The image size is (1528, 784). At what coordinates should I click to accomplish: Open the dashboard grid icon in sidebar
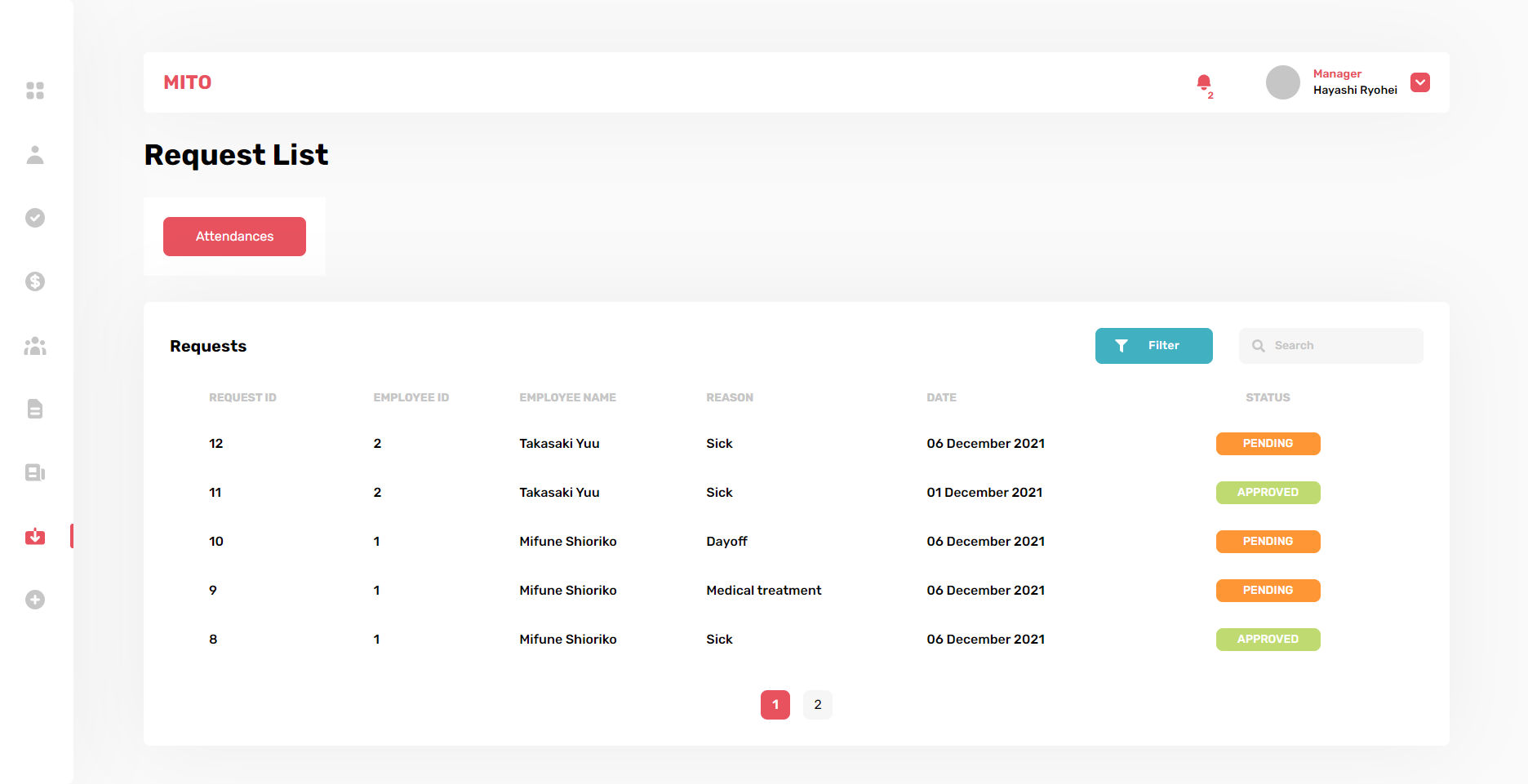(35, 91)
